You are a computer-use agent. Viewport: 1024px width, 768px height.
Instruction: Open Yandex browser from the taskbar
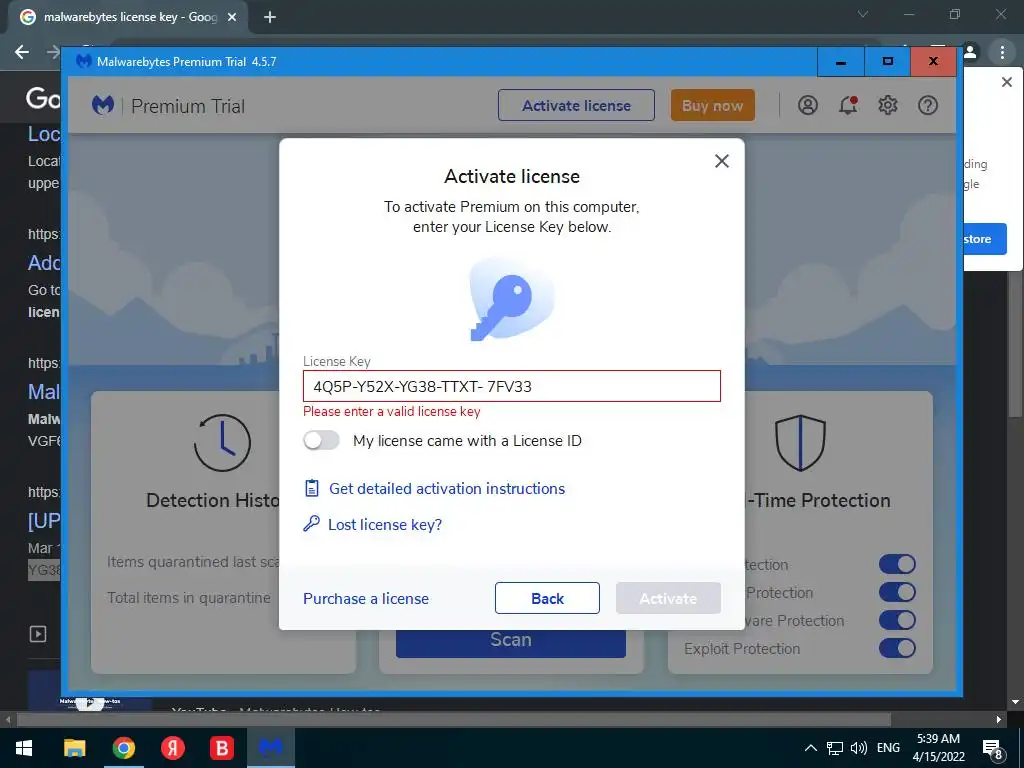172,748
